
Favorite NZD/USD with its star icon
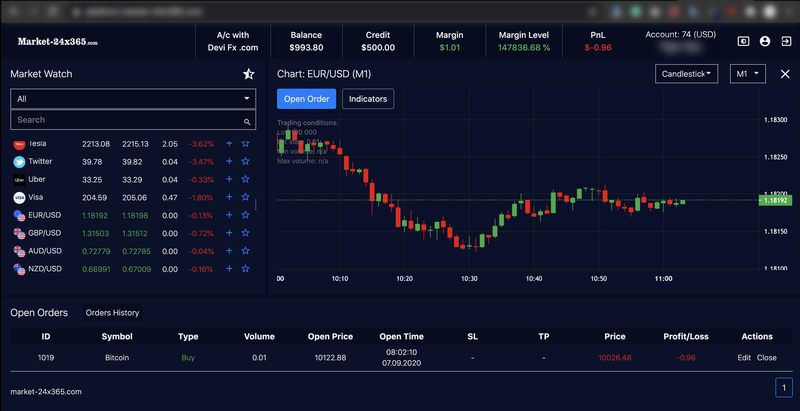coord(245,269)
